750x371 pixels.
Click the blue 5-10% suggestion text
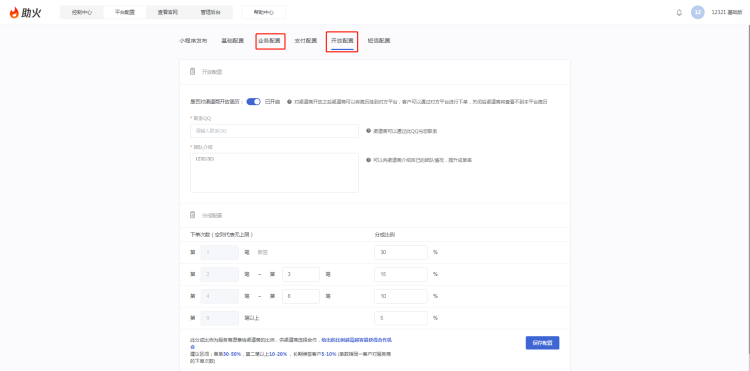pyautogui.click(x=328, y=354)
